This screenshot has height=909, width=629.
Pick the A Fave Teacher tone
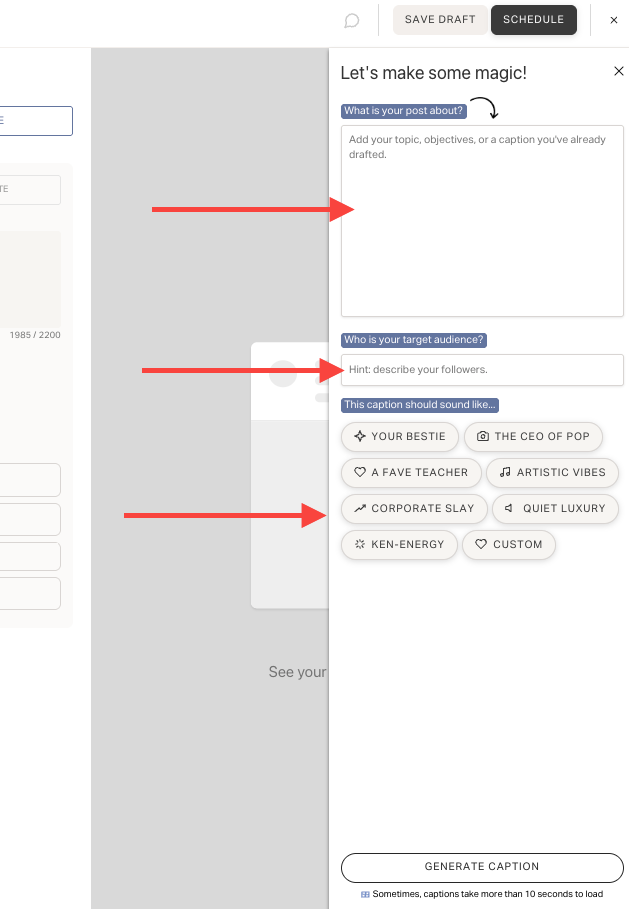pos(411,472)
